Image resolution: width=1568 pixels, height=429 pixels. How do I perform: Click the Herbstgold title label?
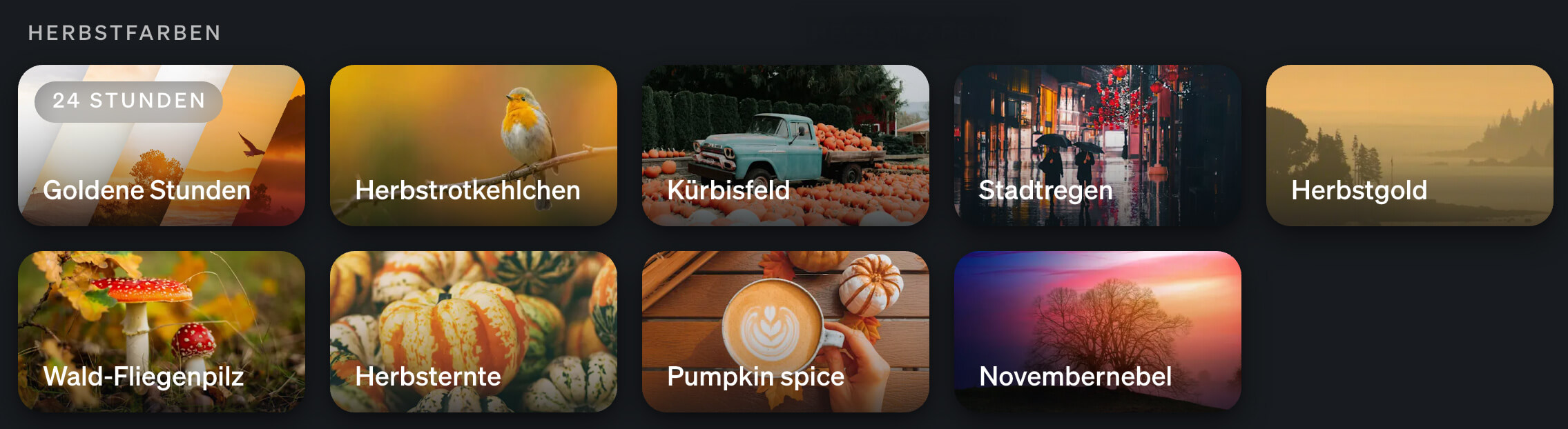1359,191
